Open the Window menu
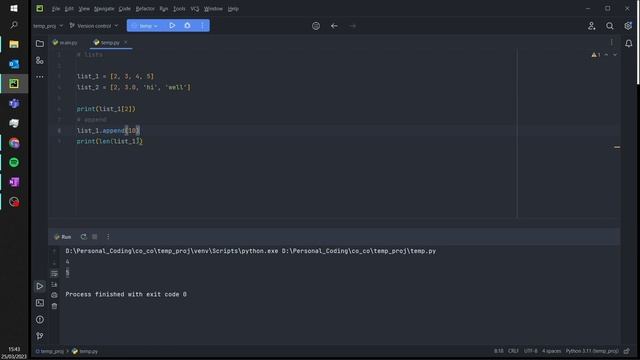 click(x=213, y=9)
